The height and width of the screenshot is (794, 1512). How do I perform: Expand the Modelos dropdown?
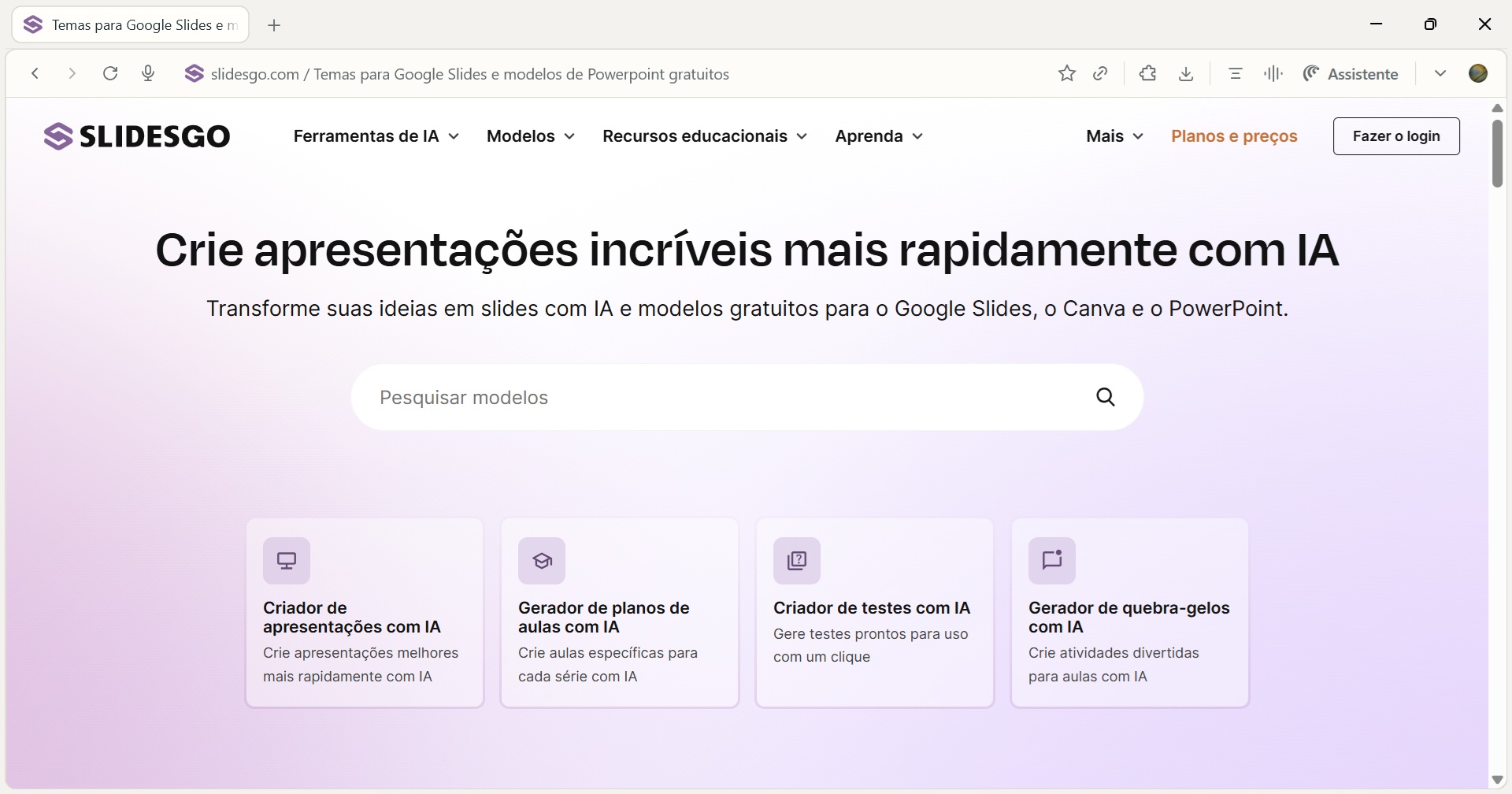[x=531, y=136]
